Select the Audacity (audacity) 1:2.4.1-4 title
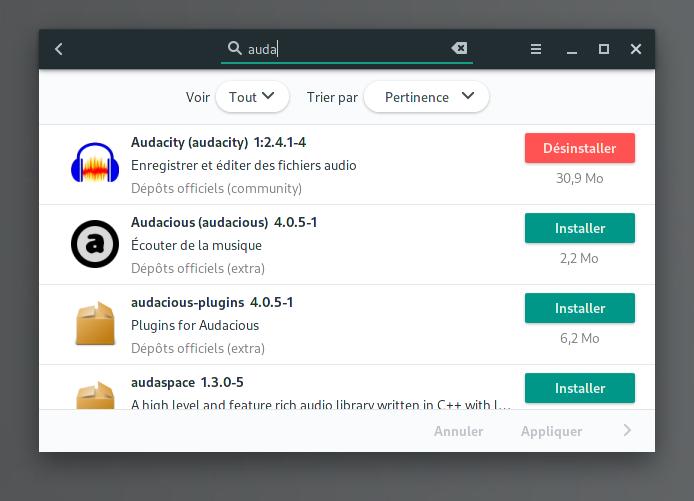694x501 pixels. (218, 143)
